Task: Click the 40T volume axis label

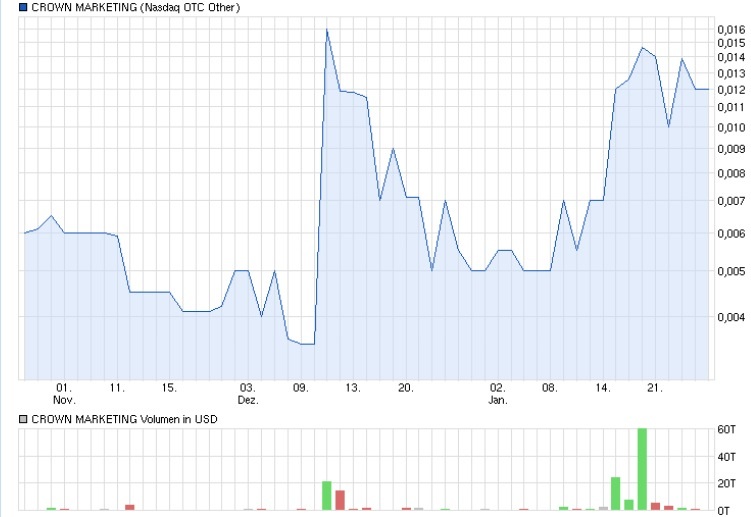Action: 727,457
